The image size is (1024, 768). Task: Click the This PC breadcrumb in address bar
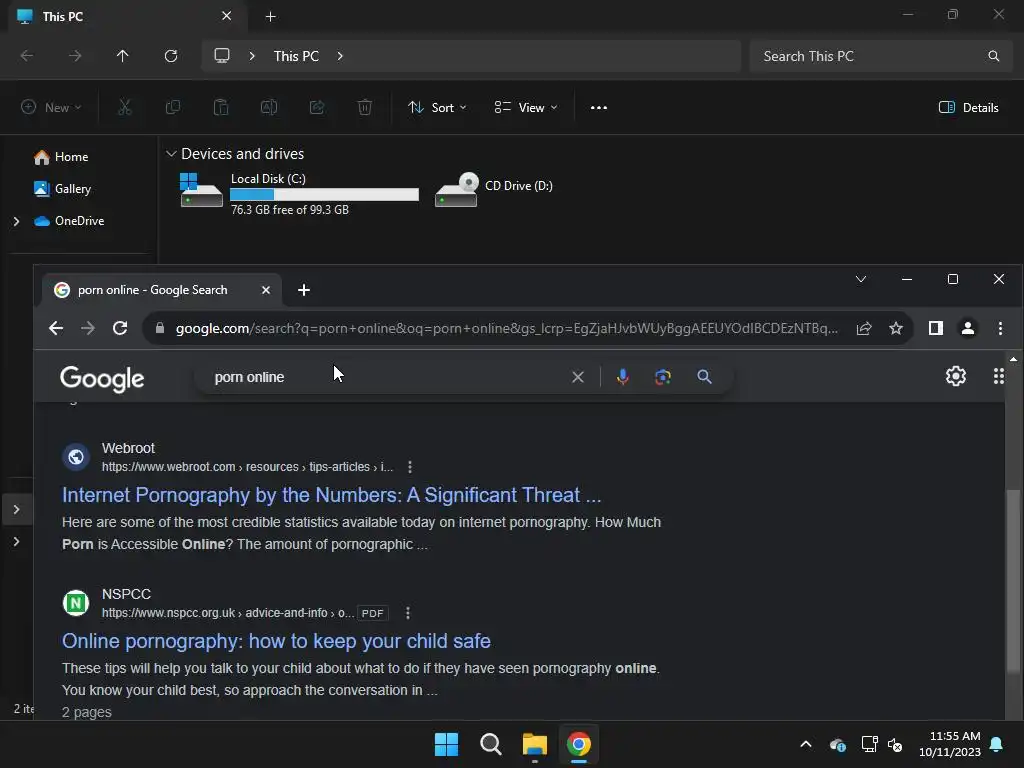(296, 56)
